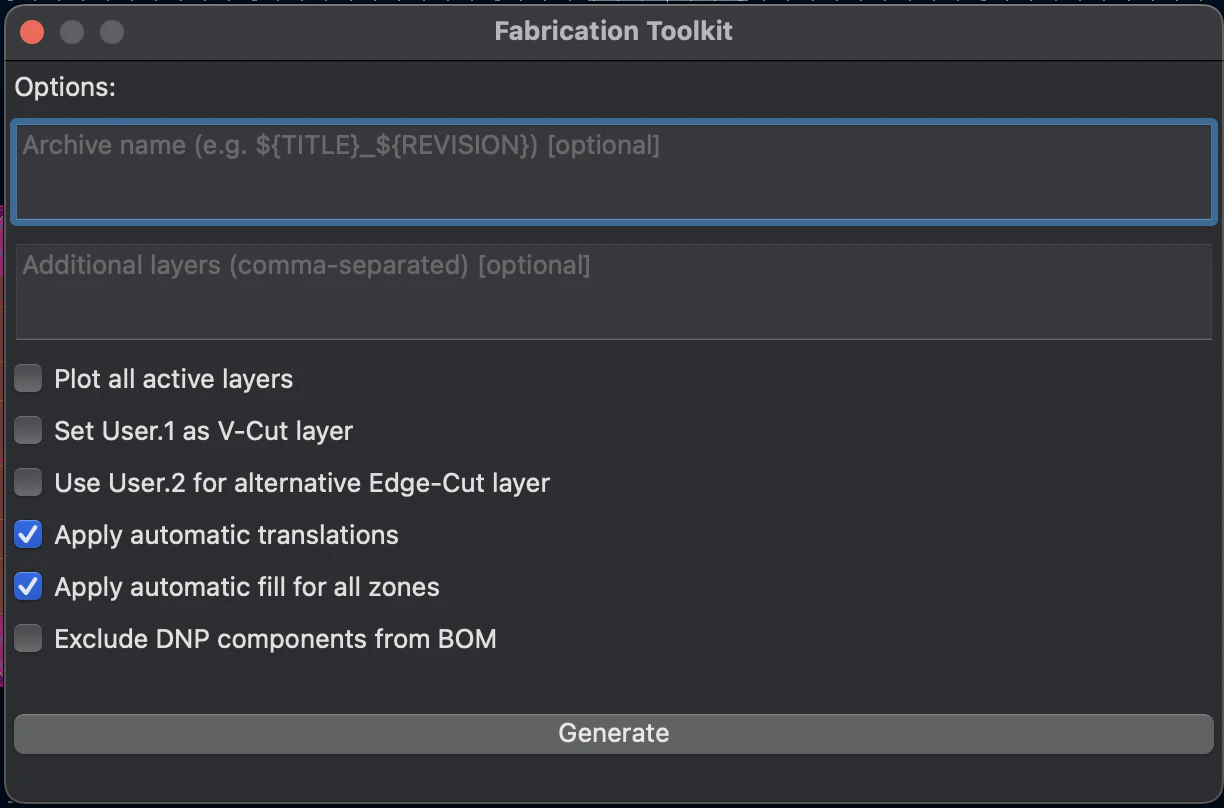Image resolution: width=1224 pixels, height=808 pixels.
Task: Click the "Apply automatic fill for all zones" text
Action: pyautogui.click(x=247, y=588)
